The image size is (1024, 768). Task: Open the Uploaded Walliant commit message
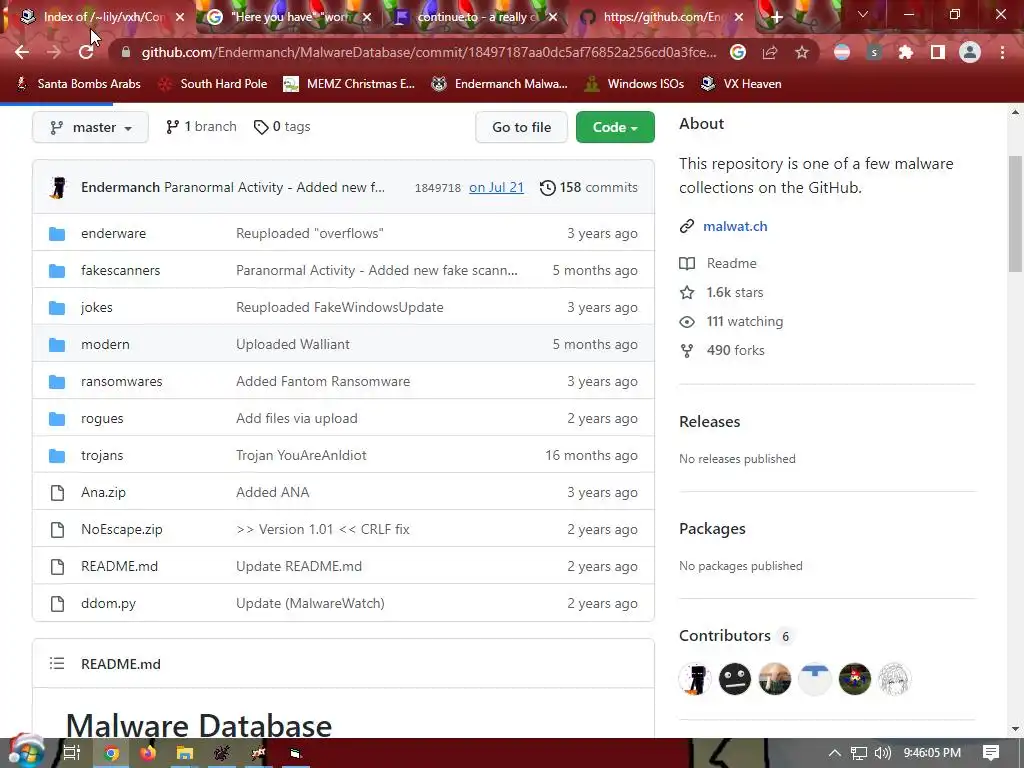293,344
